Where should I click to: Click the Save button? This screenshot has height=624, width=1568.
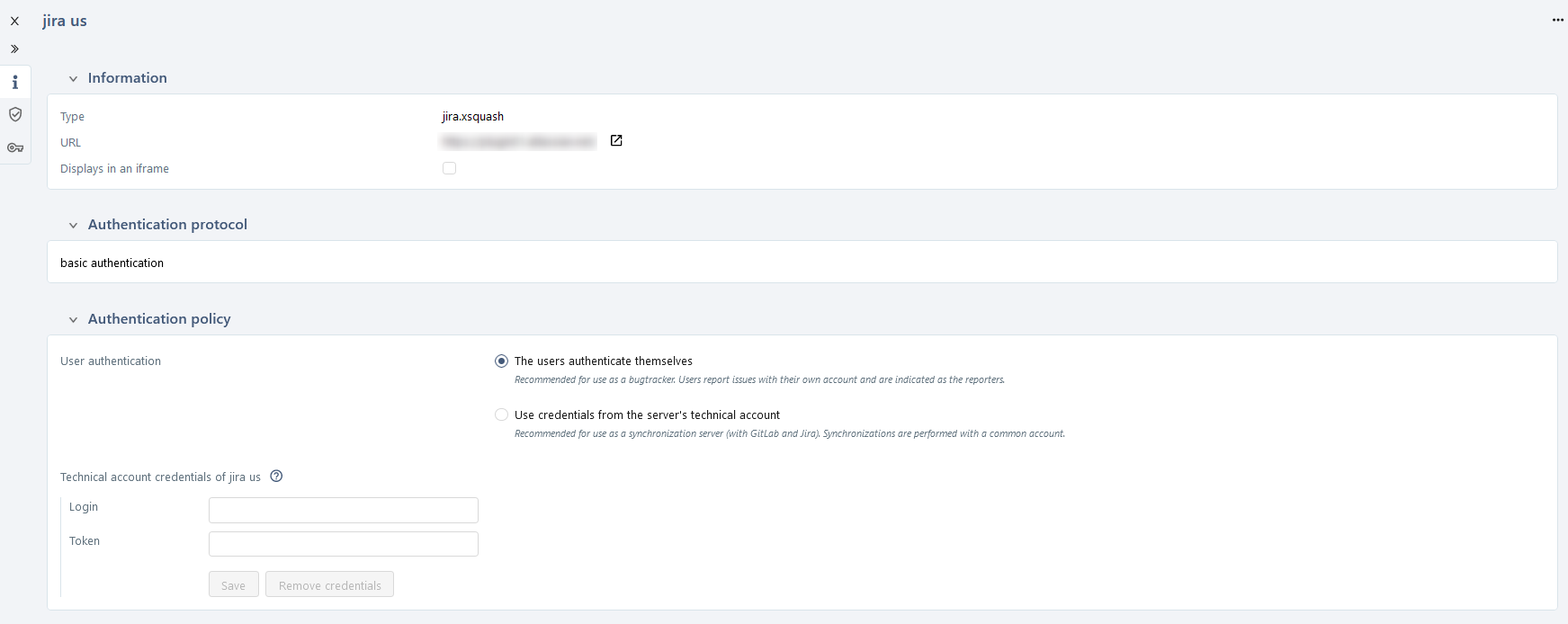click(x=233, y=584)
